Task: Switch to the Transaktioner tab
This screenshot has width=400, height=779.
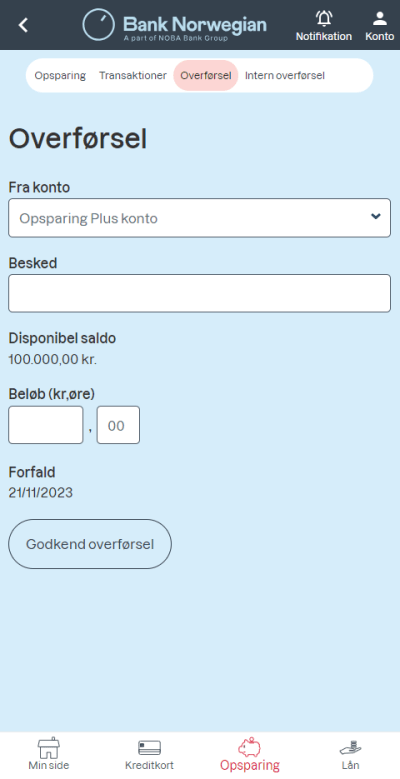Action: (x=133, y=76)
